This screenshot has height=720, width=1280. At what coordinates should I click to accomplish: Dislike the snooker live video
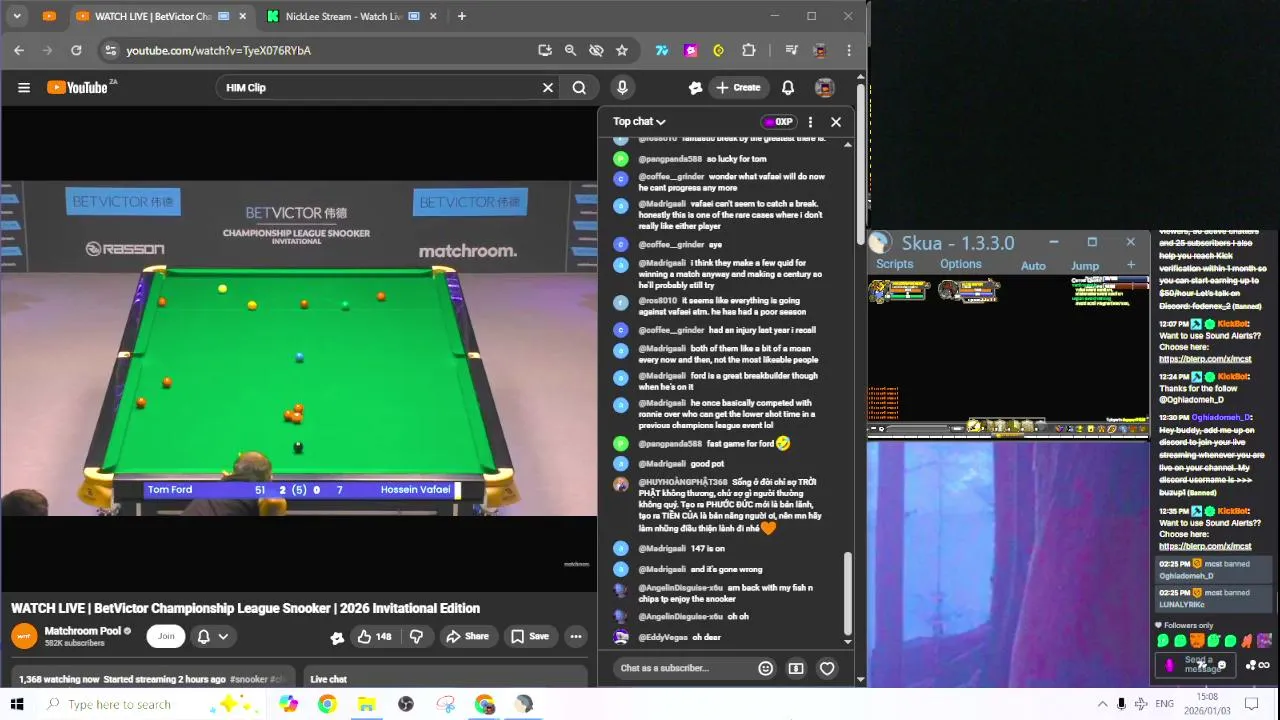coord(416,636)
